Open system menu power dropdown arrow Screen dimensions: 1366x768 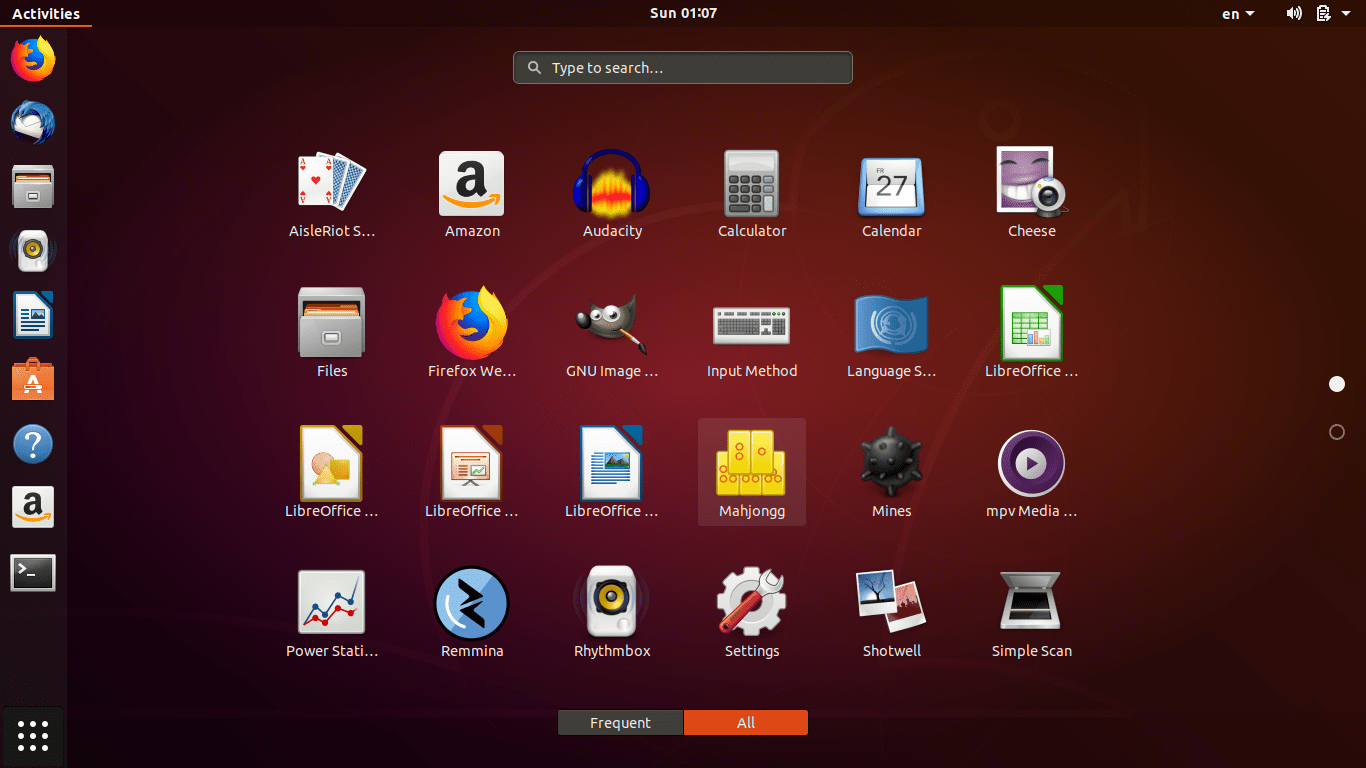point(1346,14)
